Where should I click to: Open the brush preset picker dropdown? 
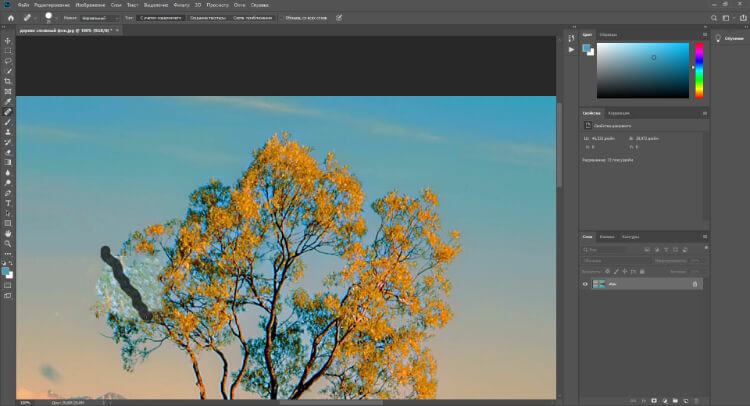click(55, 17)
